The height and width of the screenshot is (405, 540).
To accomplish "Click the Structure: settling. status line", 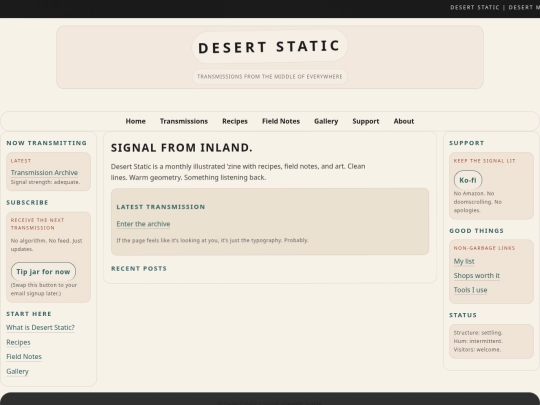I will (x=478, y=333).
